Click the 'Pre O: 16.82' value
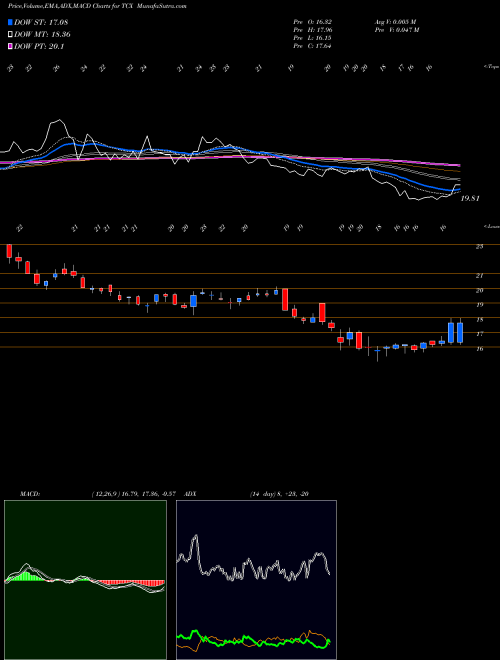The height and width of the screenshot is (660, 500). (312, 21)
